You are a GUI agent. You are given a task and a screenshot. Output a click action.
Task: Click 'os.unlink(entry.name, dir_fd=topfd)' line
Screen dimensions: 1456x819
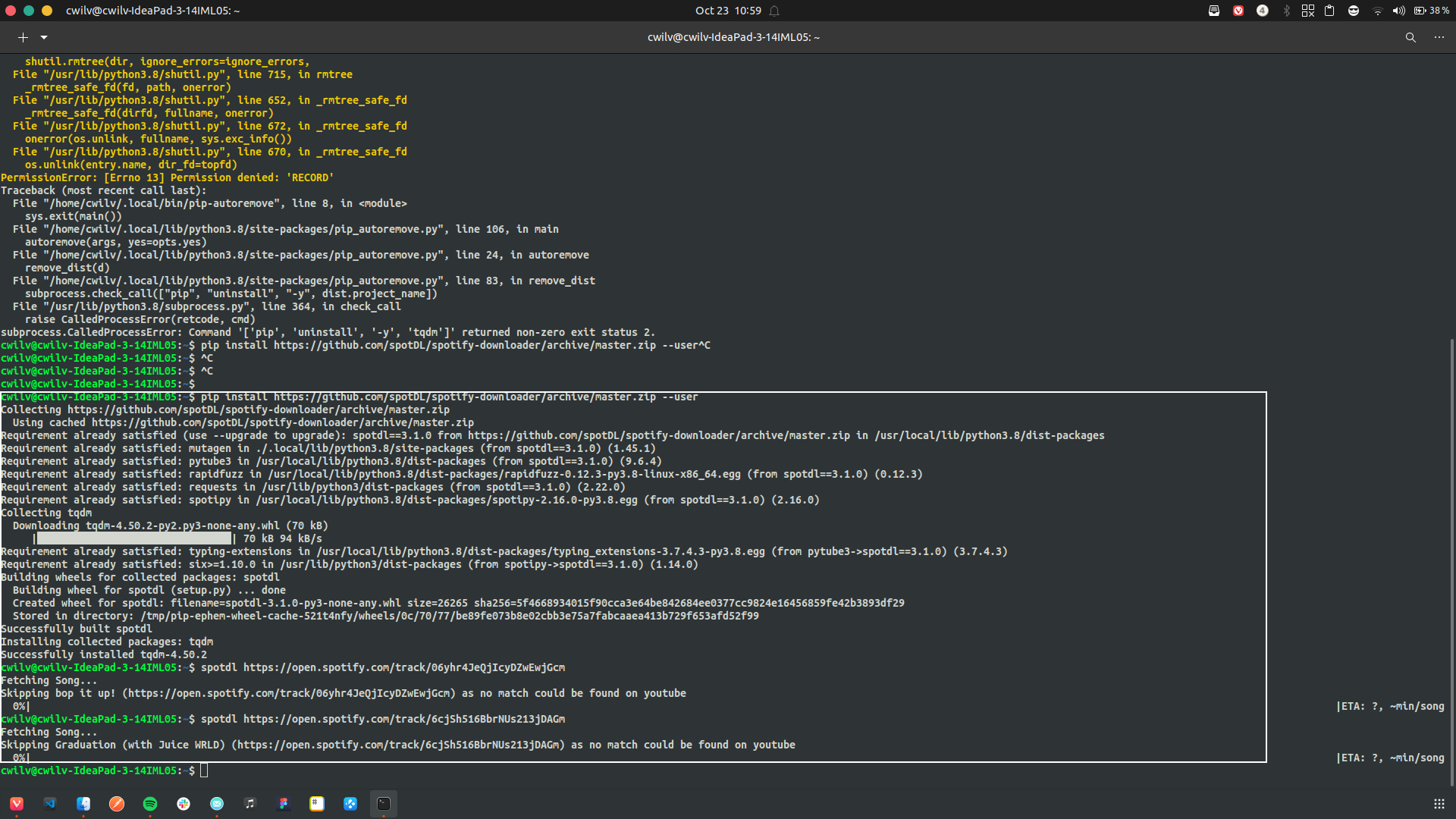131,165
